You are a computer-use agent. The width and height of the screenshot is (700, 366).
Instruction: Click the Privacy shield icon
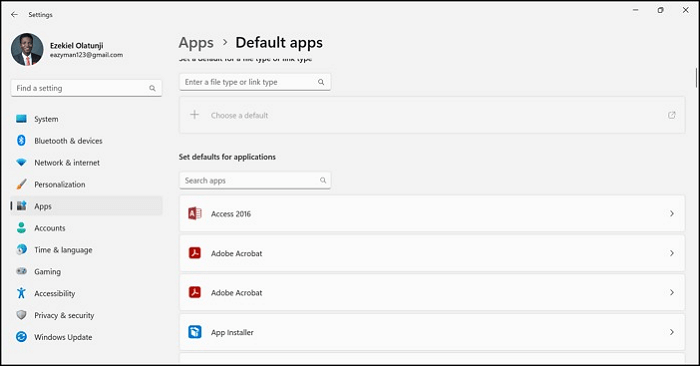tap(21, 315)
